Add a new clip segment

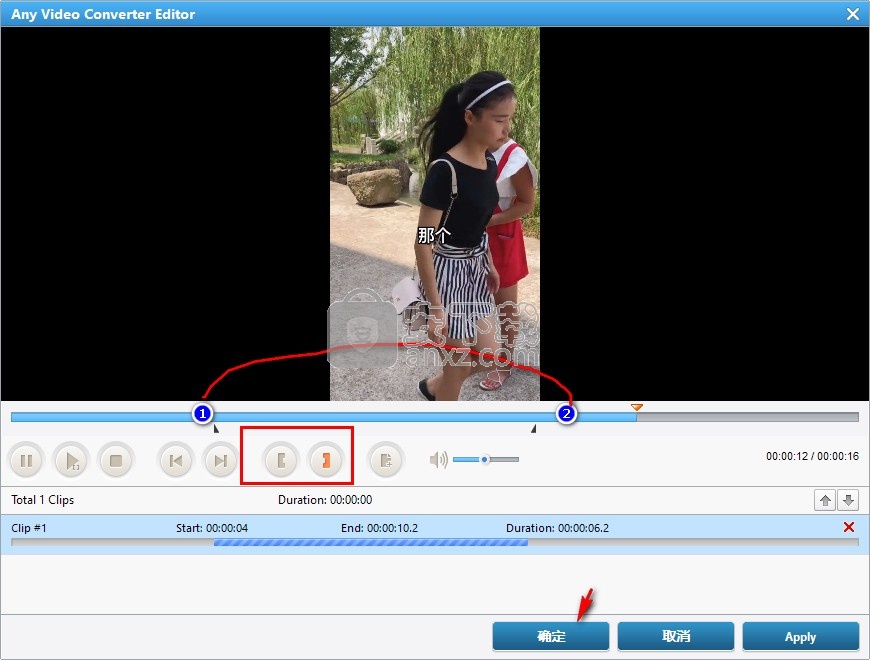(x=386, y=460)
